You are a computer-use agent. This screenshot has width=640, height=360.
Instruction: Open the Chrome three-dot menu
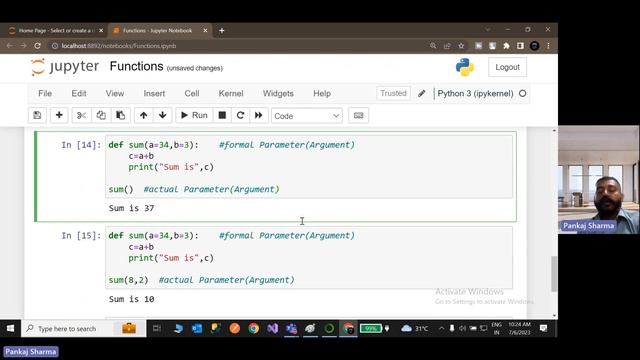pos(548,46)
